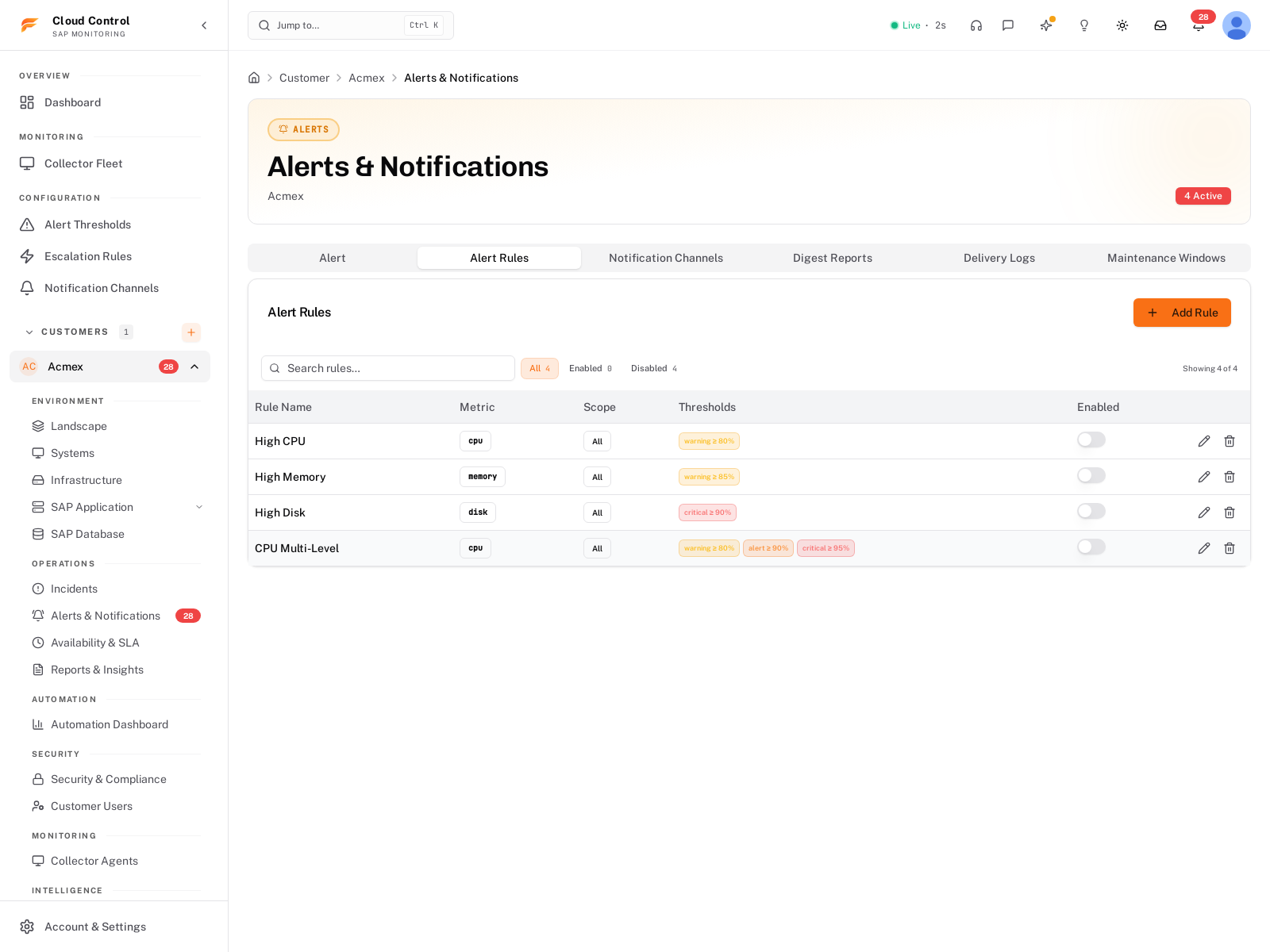Open Automation Dashboard

click(116, 724)
